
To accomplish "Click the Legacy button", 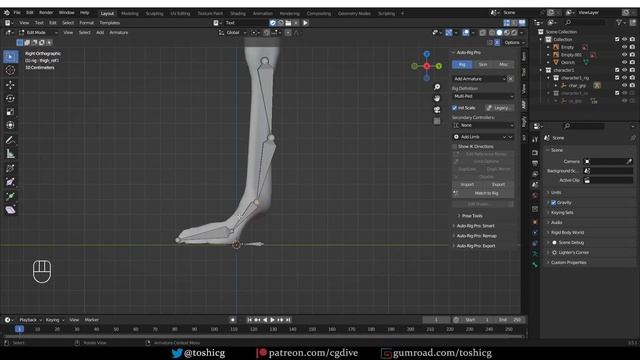I will pyautogui.click(x=499, y=108).
